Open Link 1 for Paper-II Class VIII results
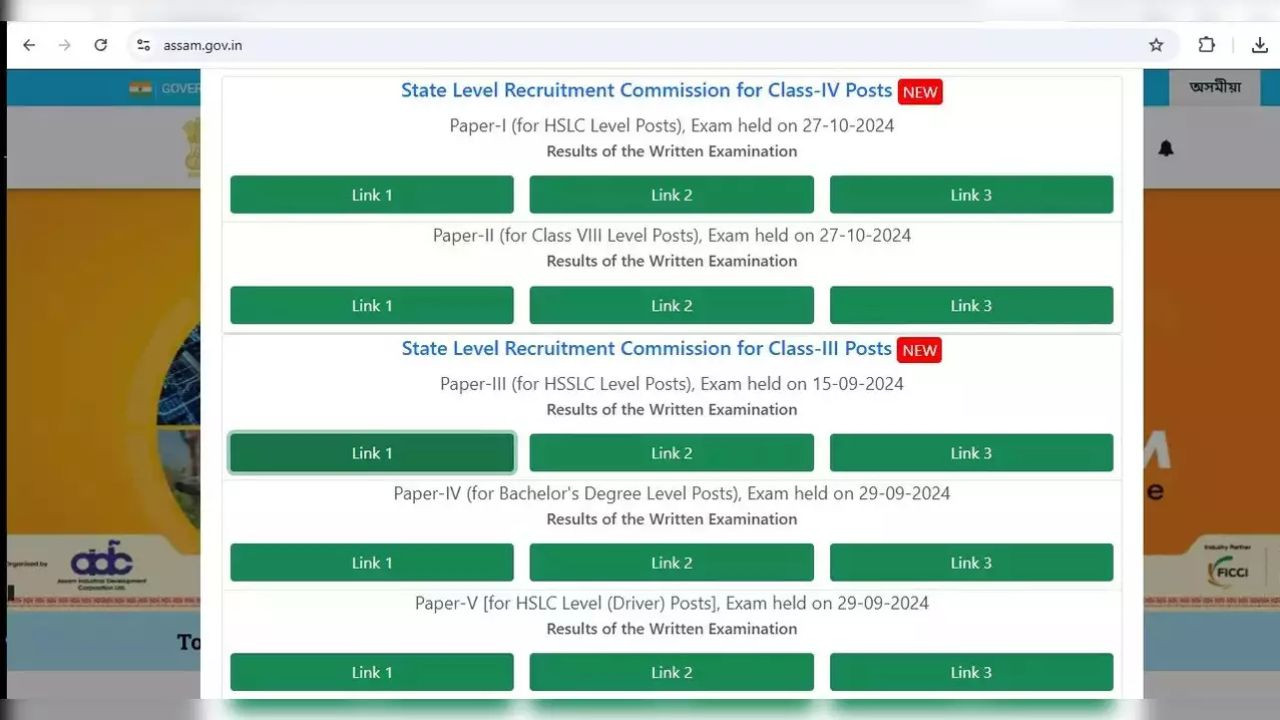 [x=372, y=305]
